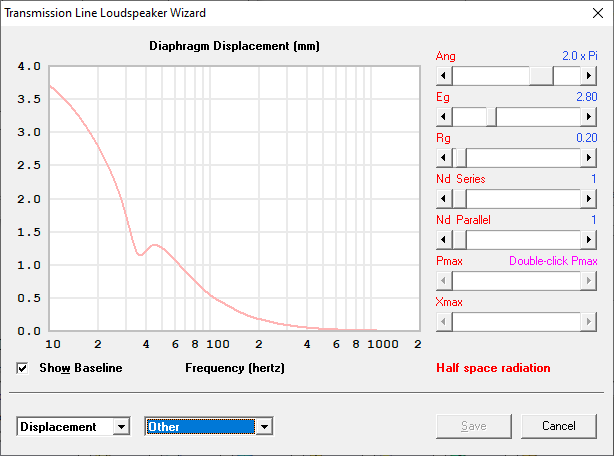Toggle the Show Baseline checkbox

pyautogui.click(x=22, y=368)
